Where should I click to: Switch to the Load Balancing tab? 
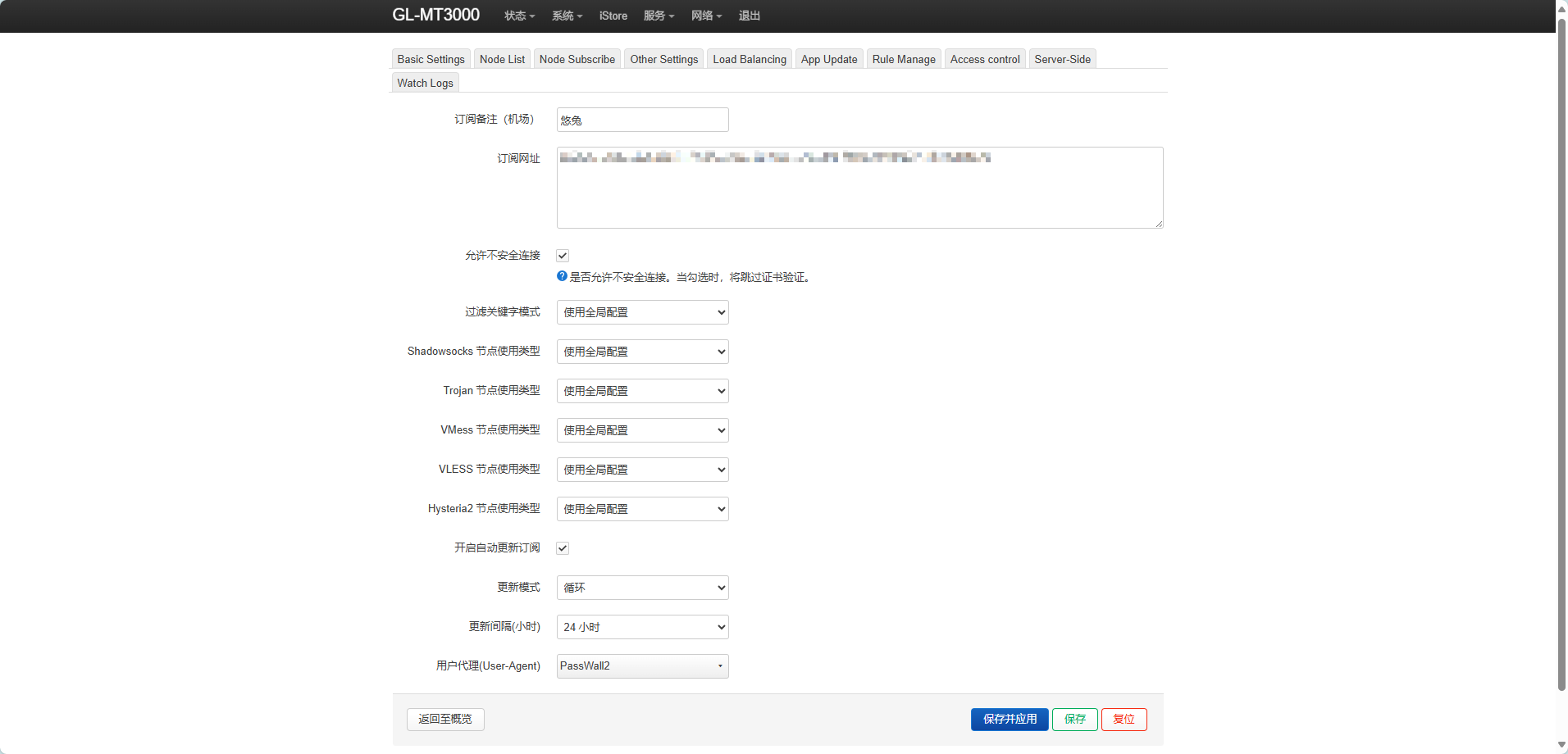748,58
